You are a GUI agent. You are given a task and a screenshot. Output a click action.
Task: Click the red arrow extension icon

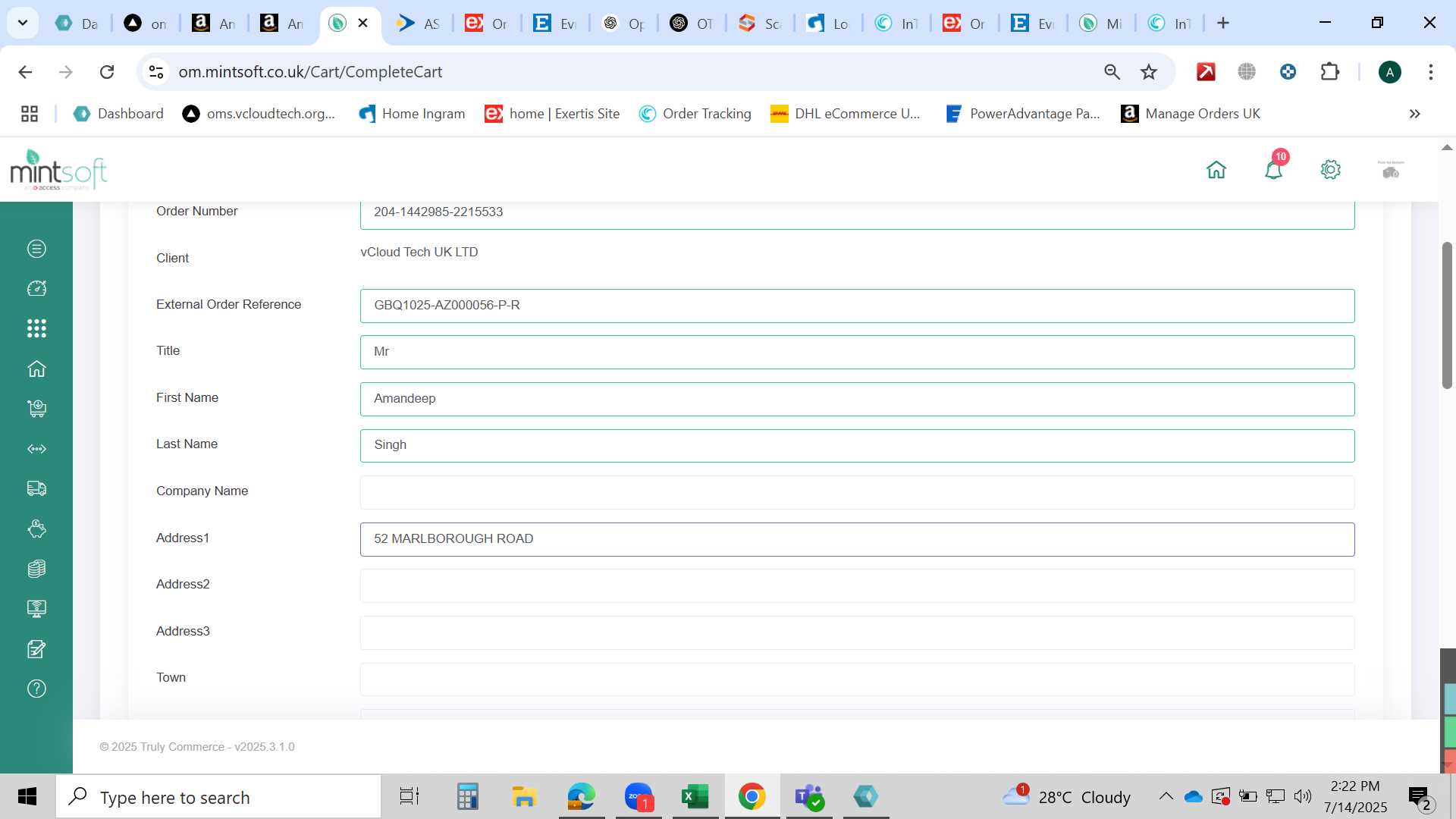1206,72
